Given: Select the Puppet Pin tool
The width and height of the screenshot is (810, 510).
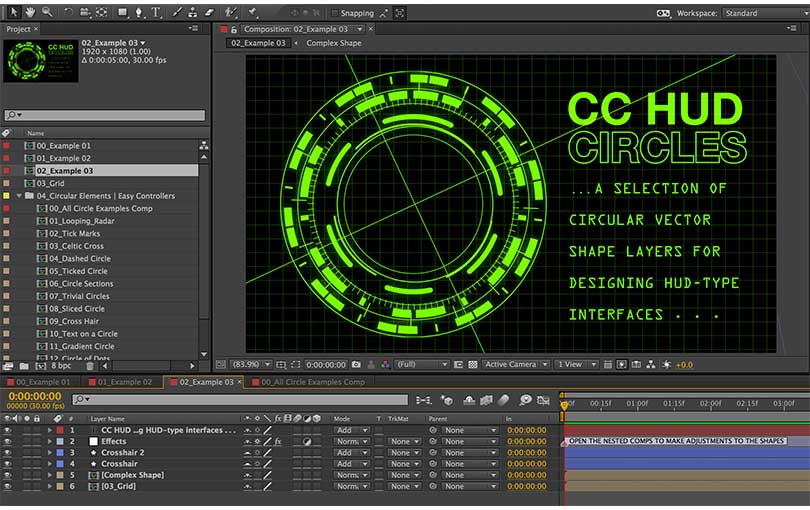Looking at the screenshot, I should (253, 12).
